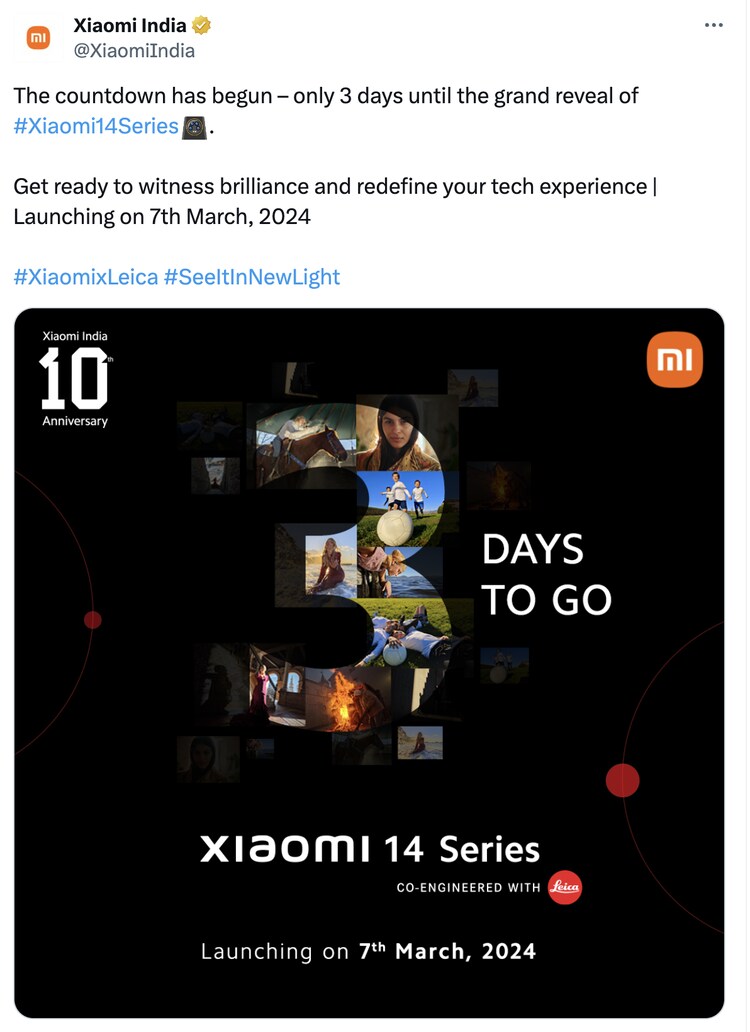Click the Xiaomi India profile avatar

tap(38, 38)
